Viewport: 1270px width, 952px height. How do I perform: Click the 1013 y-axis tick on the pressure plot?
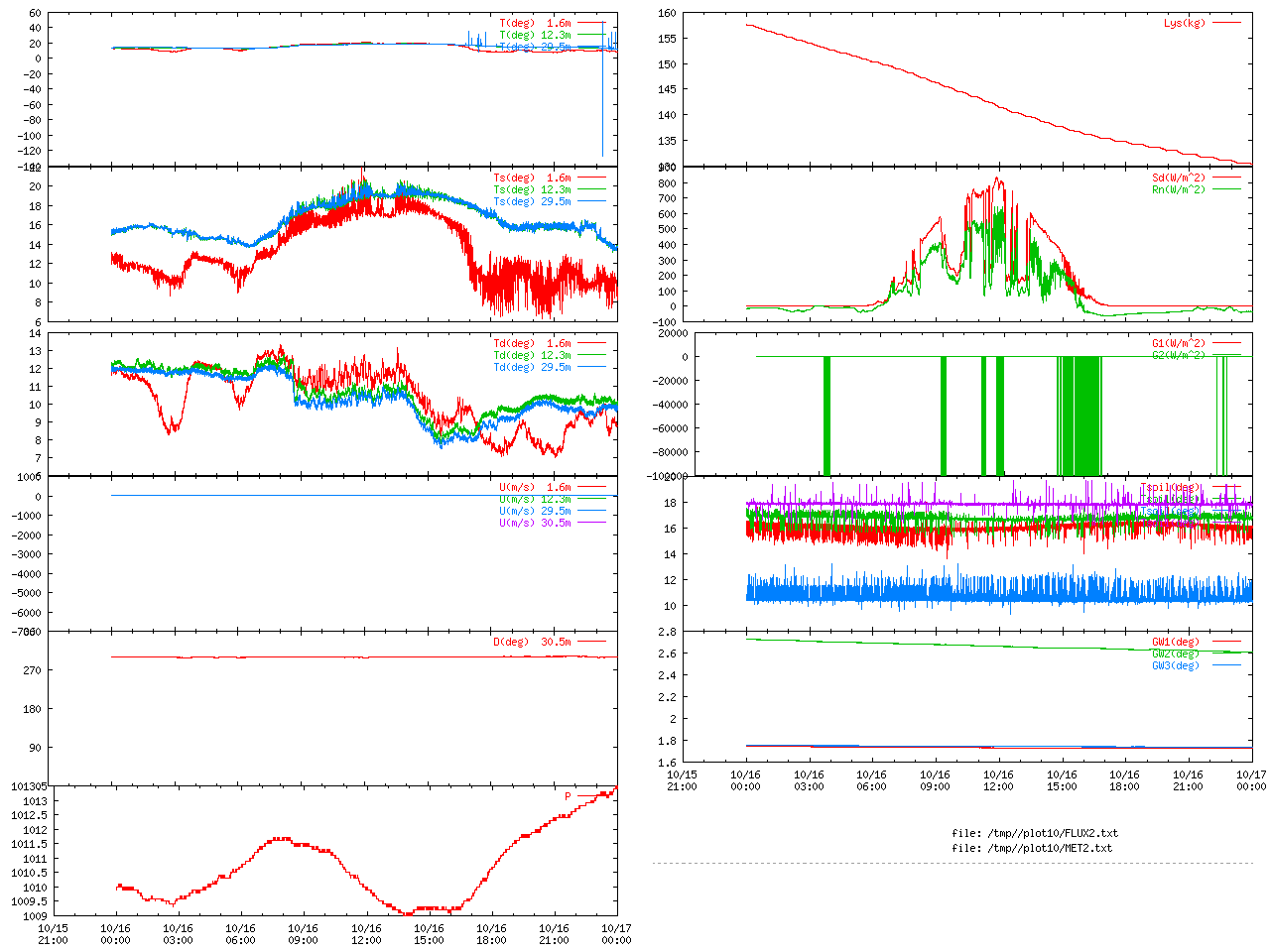point(36,801)
